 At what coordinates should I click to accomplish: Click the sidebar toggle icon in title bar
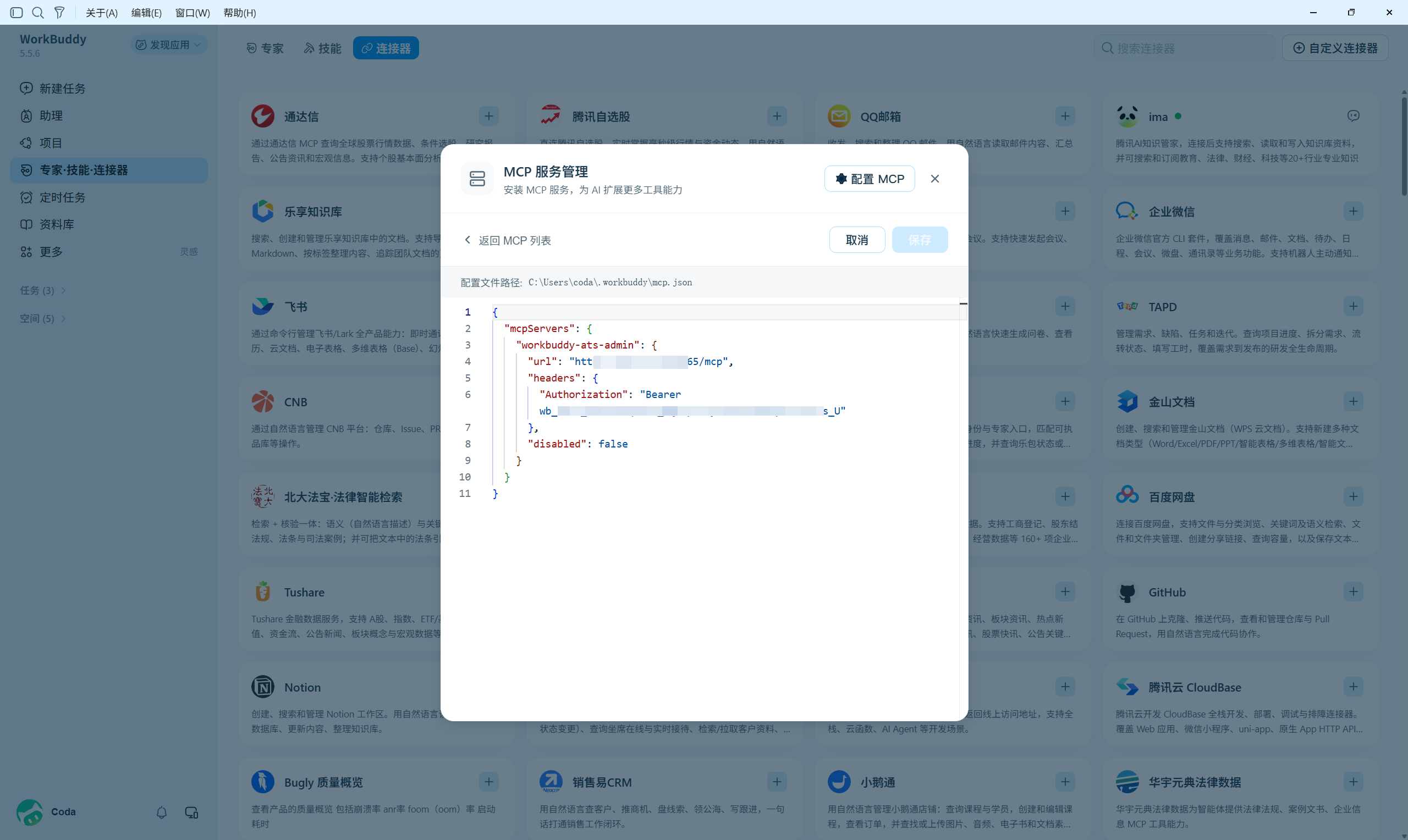pyautogui.click(x=16, y=13)
